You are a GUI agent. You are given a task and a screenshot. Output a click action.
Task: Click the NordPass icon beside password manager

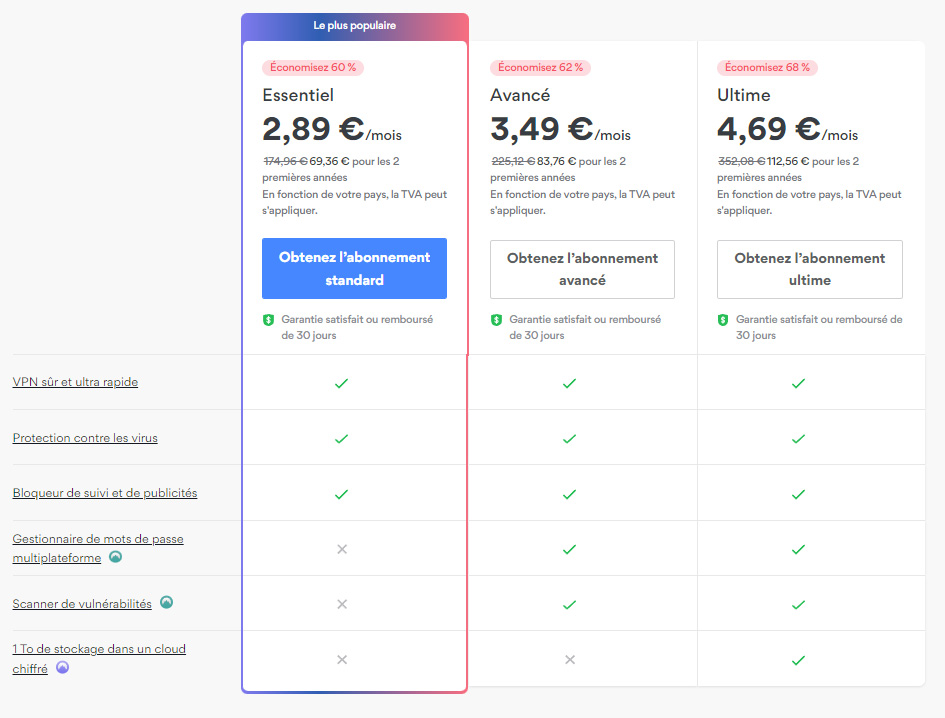pyautogui.click(x=116, y=556)
